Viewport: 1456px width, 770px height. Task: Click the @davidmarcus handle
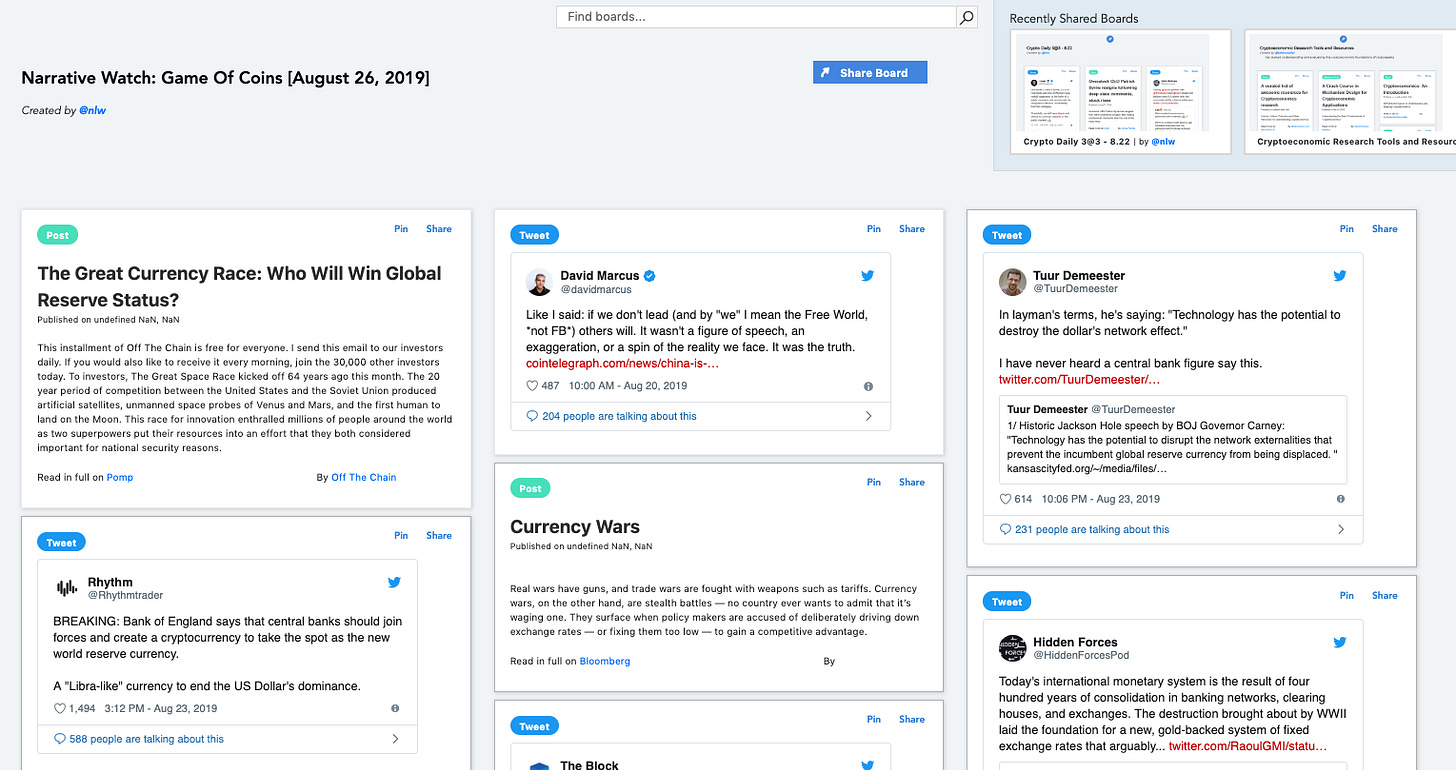596,289
